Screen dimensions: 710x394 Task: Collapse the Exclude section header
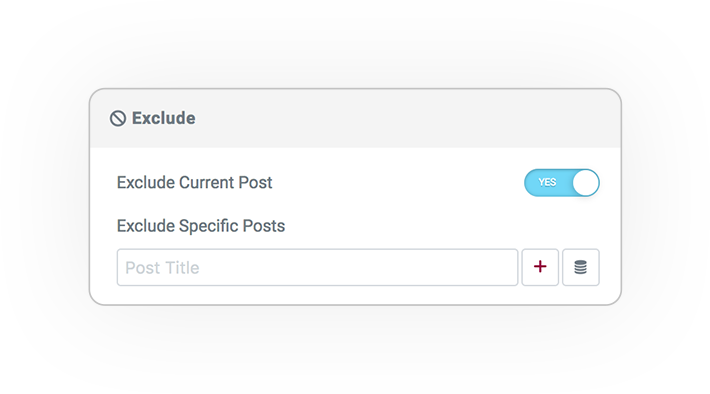tap(355, 119)
